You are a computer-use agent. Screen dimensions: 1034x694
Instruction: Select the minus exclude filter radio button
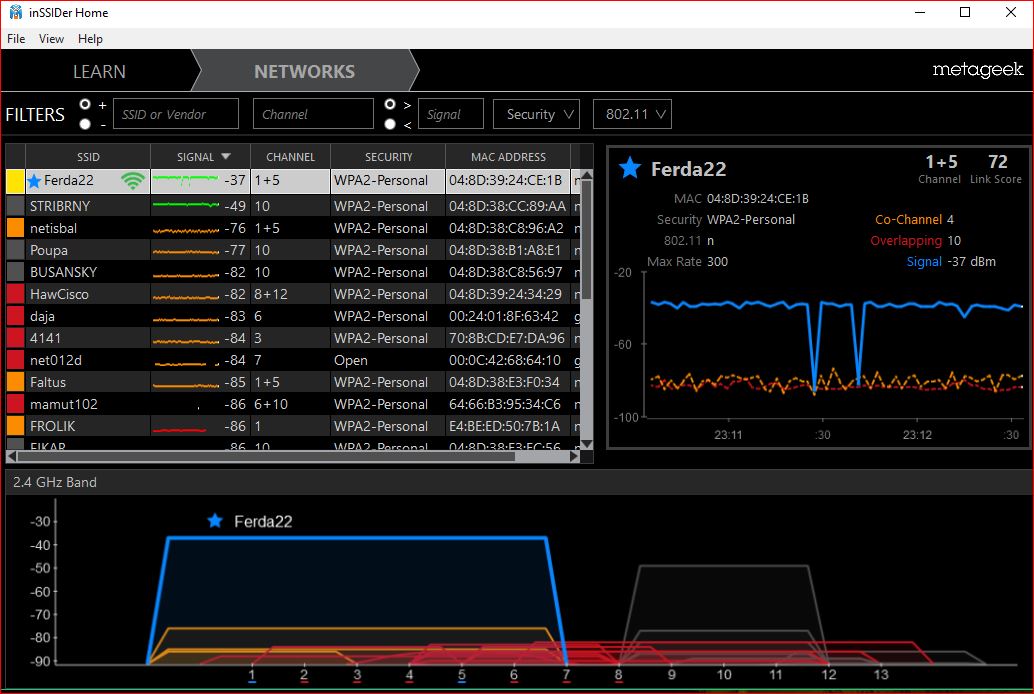(x=85, y=124)
